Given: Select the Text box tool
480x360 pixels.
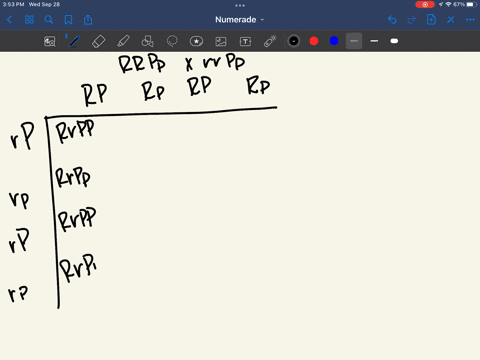Looking at the screenshot, I should coord(245,41).
